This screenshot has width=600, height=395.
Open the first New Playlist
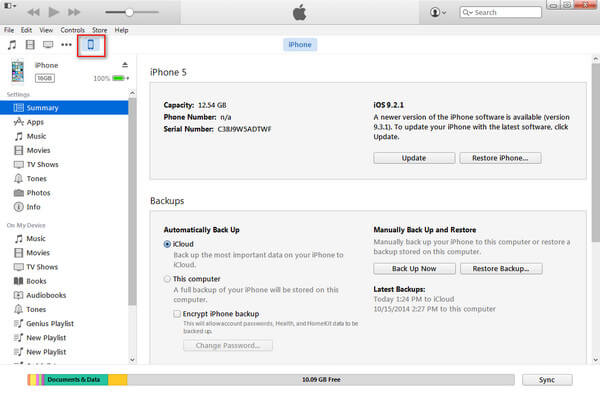pos(64,338)
